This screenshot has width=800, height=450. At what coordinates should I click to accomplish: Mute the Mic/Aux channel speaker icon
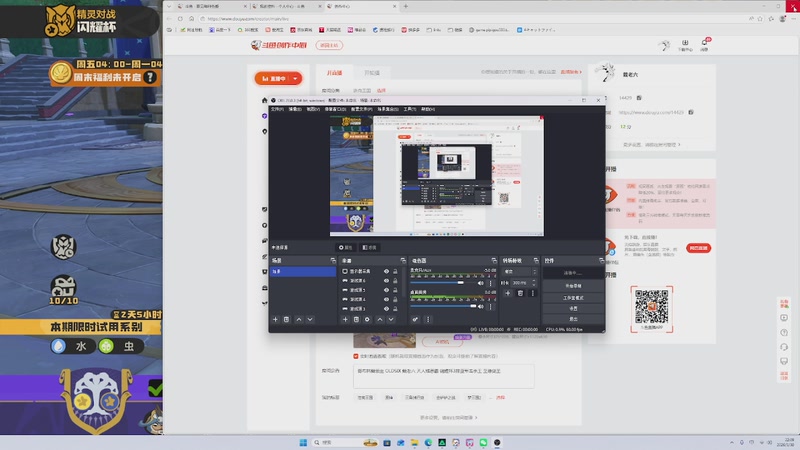tap(481, 283)
